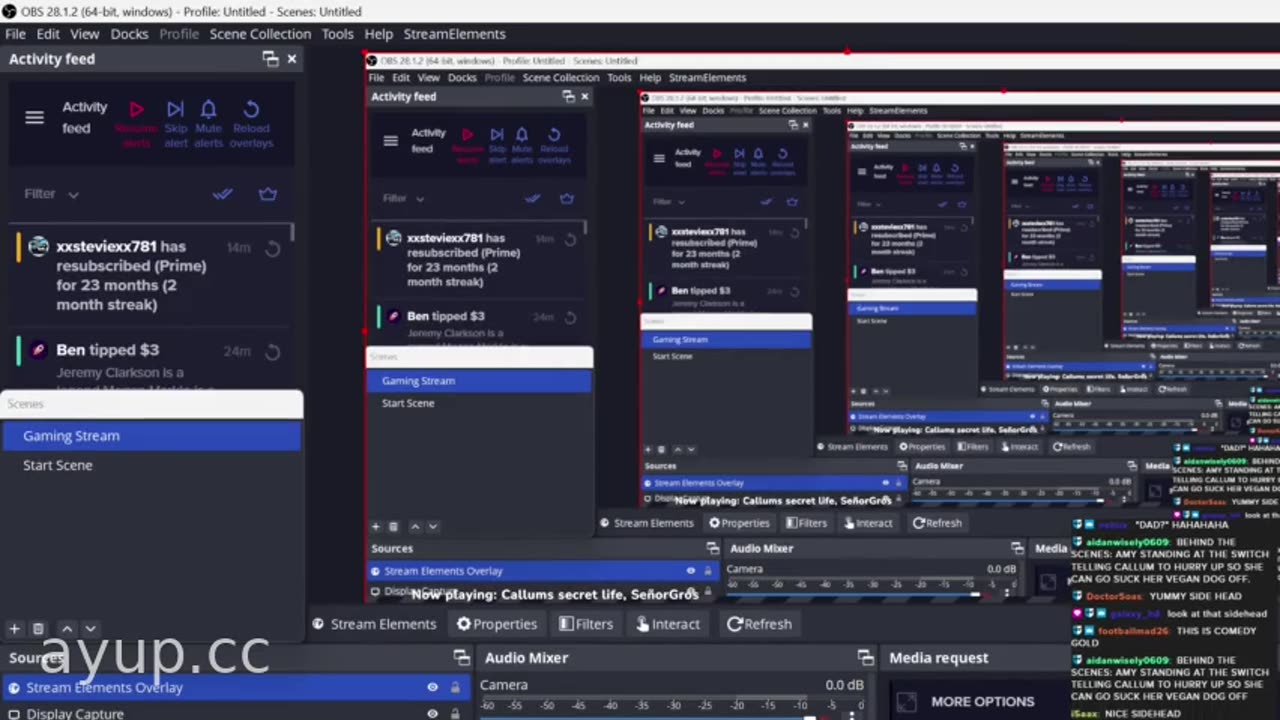Open Filters for the selected source
Image resolution: width=1280 pixels, height=720 pixels.
(x=586, y=624)
